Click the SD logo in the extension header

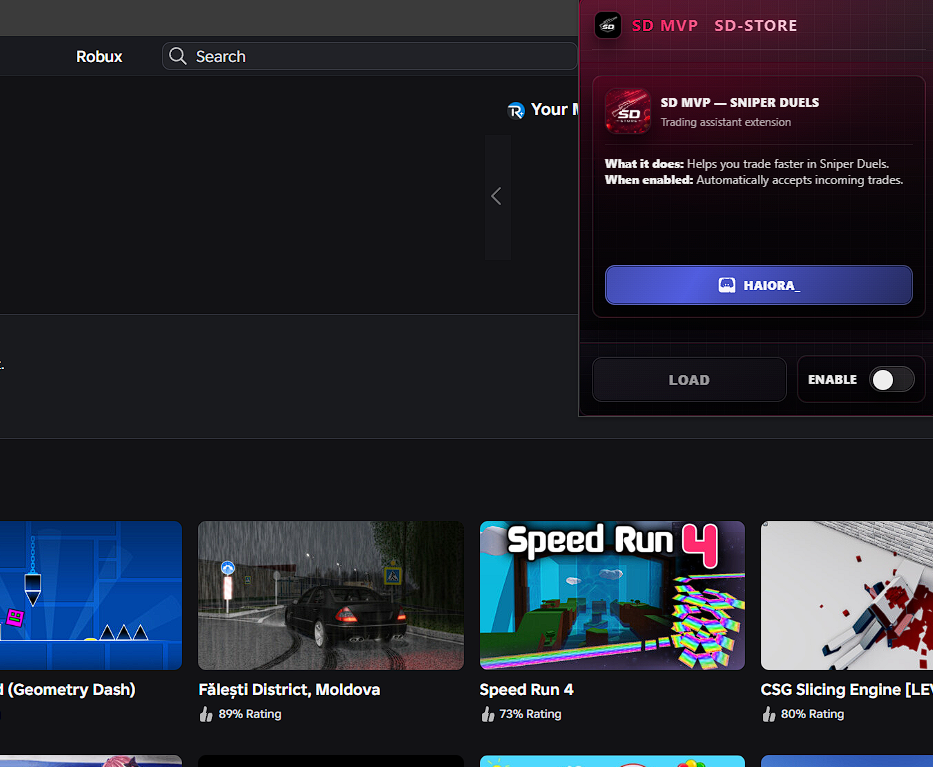[608, 25]
